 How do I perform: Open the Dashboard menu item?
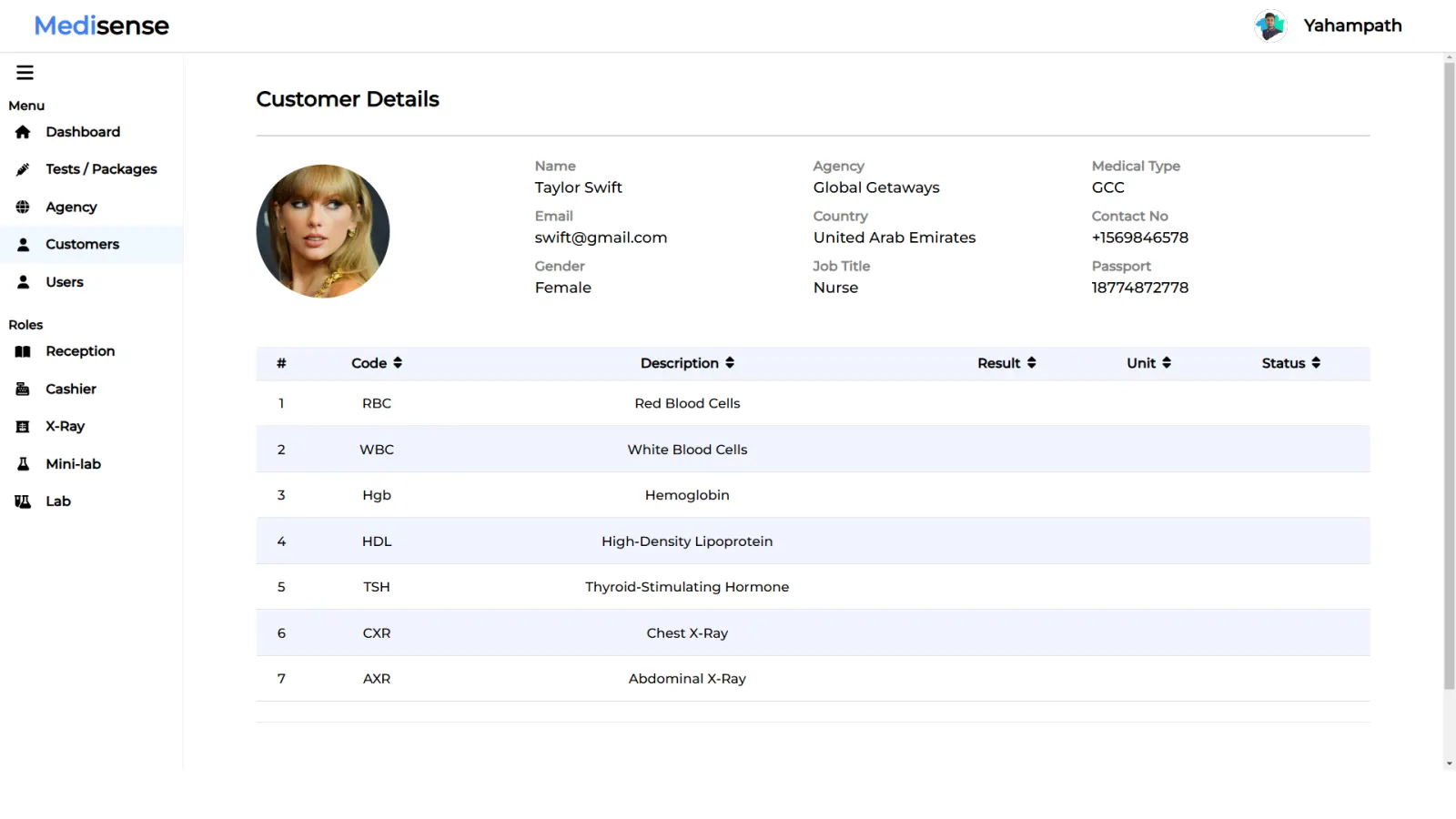[91, 132]
